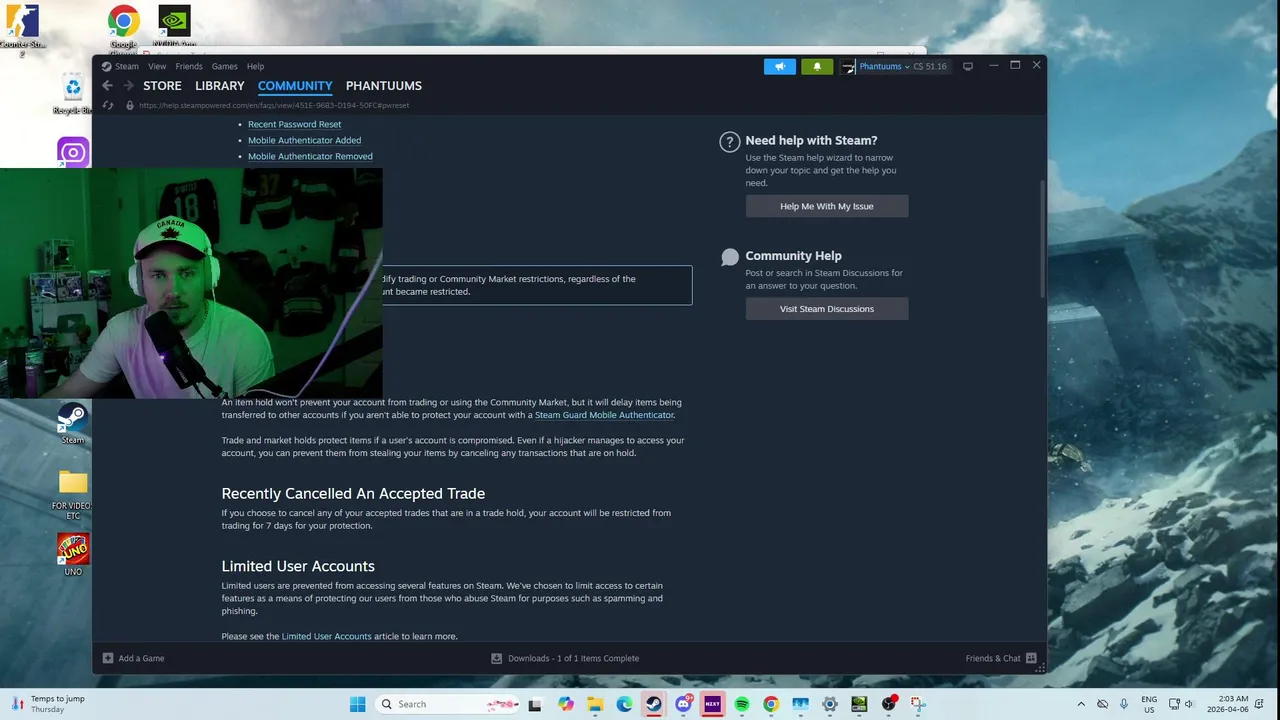
Task: Open the Steam desktop shortcut
Action: (x=73, y=422)
